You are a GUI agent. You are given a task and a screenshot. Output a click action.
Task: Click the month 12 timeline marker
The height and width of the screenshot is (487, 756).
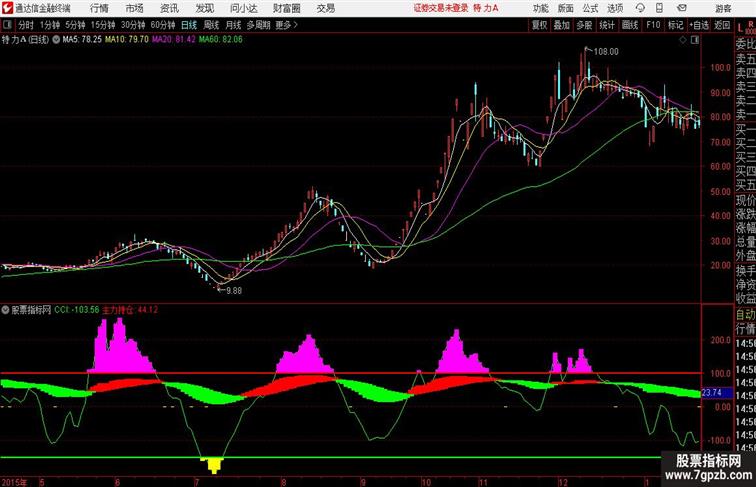(563, 482)
